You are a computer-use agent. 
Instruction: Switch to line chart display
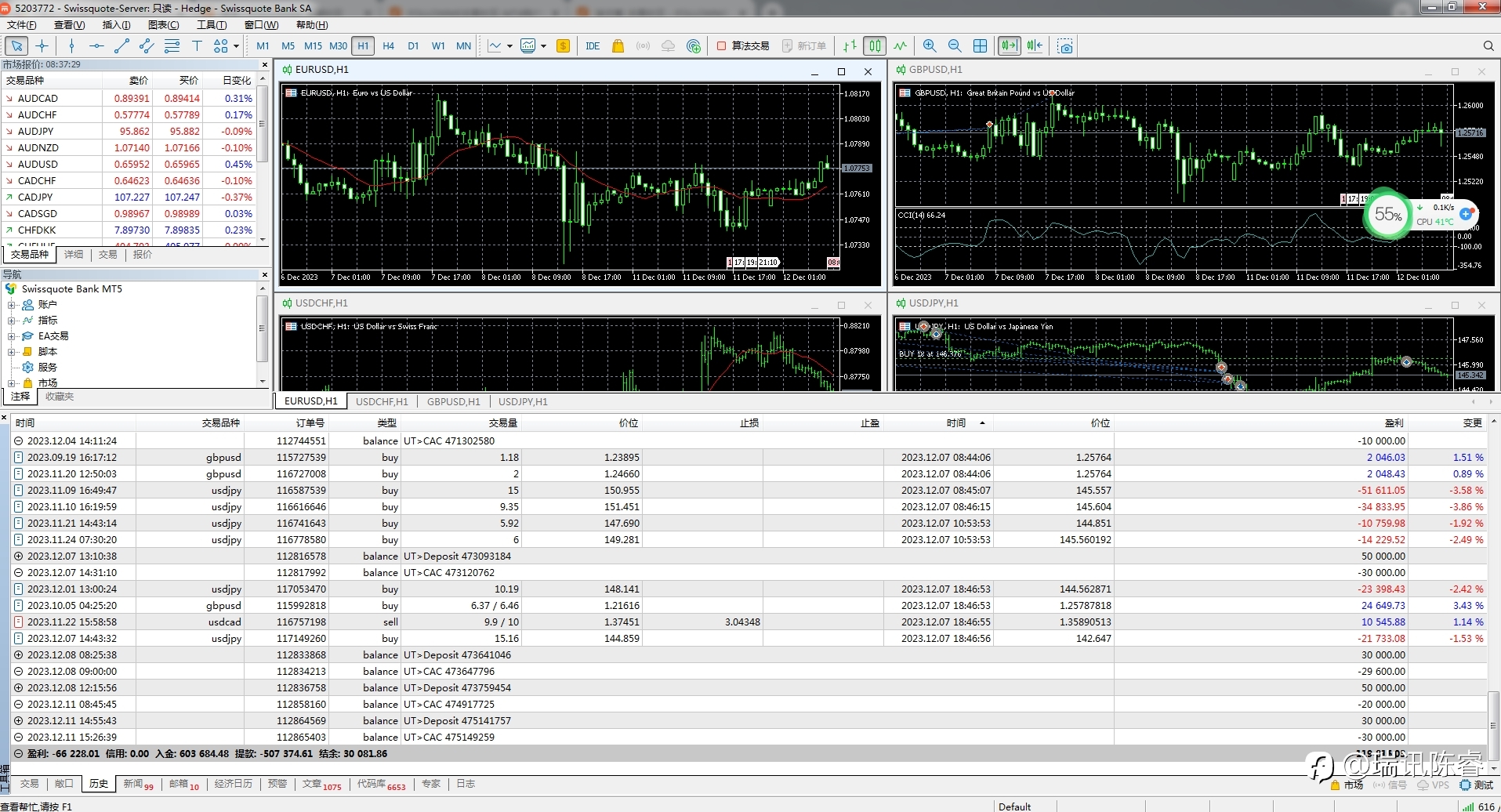coord(900,46)
